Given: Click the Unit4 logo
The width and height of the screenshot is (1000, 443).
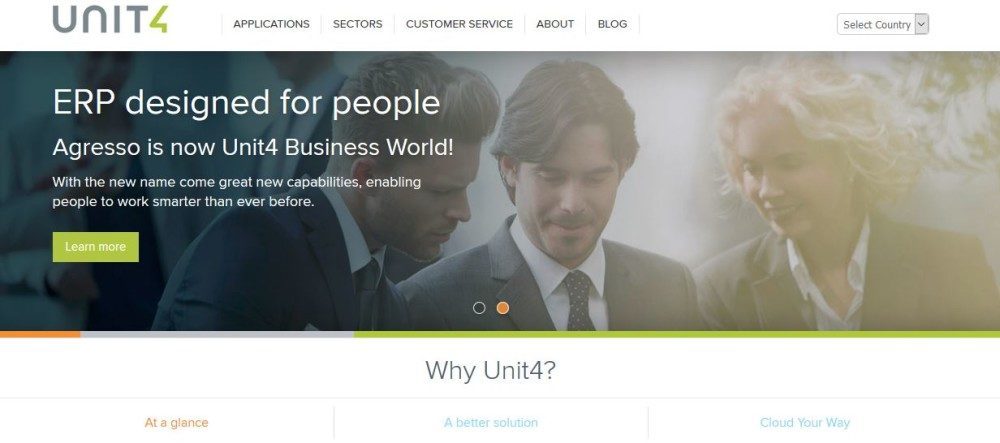Looking at the screenshot, I should point(110,19).
